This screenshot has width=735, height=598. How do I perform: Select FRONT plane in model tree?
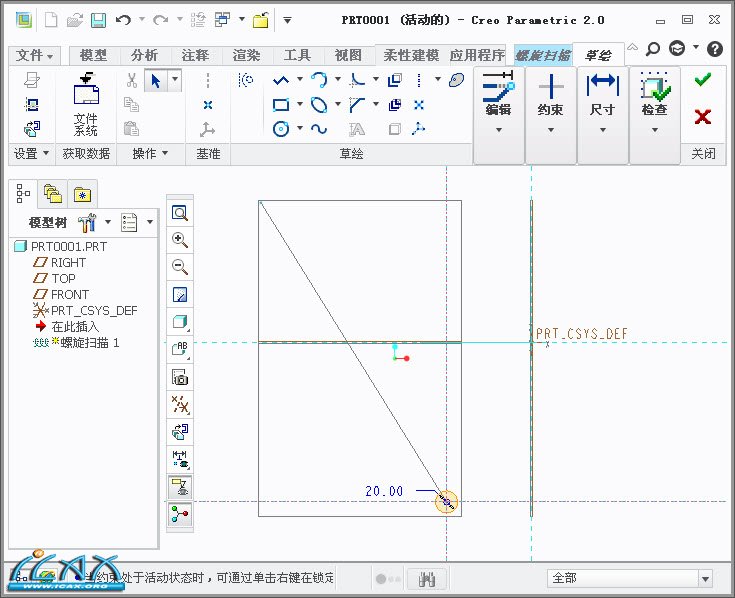point(60,294)
